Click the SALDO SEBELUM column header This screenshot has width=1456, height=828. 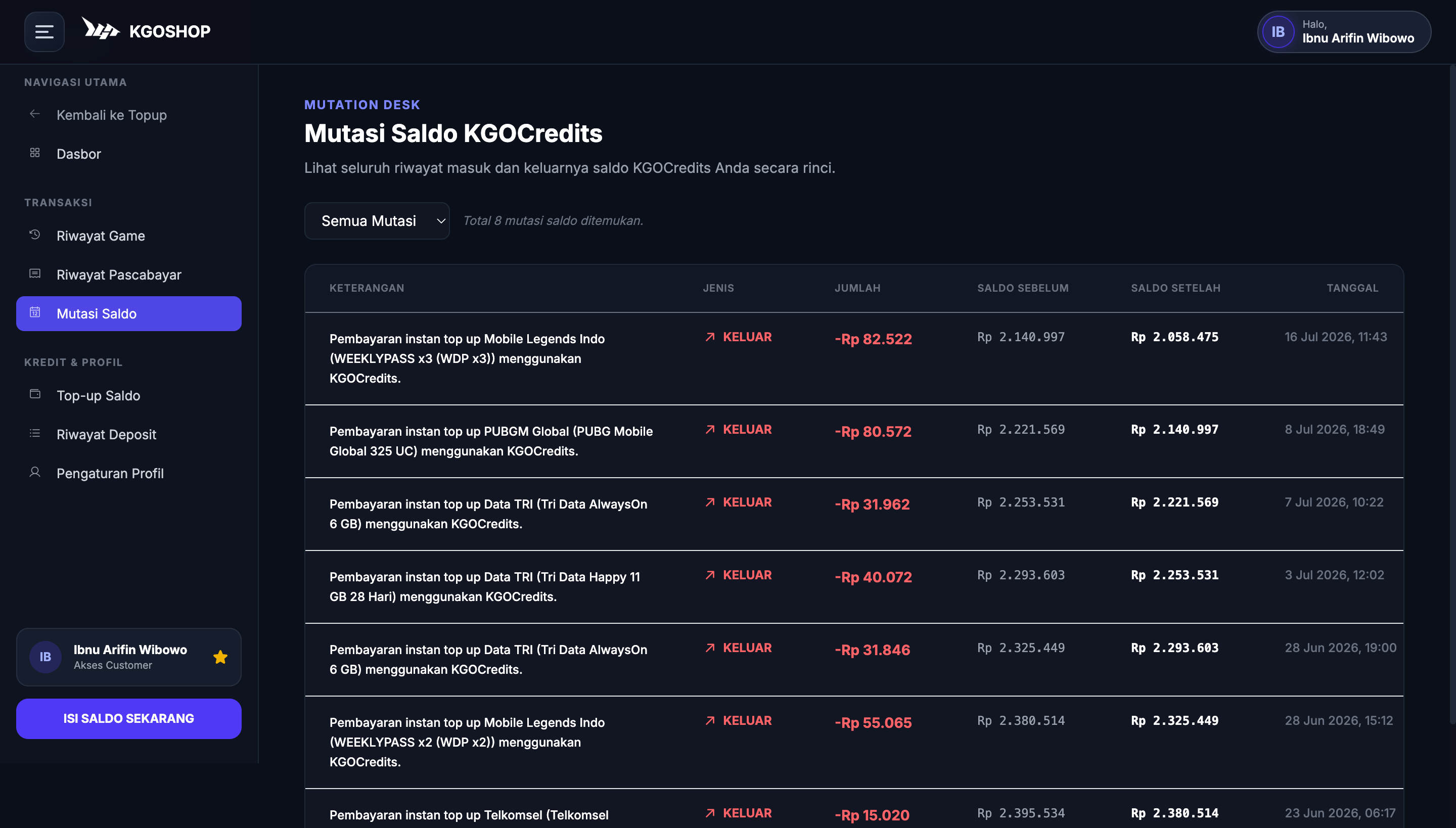coord(1023,288)
